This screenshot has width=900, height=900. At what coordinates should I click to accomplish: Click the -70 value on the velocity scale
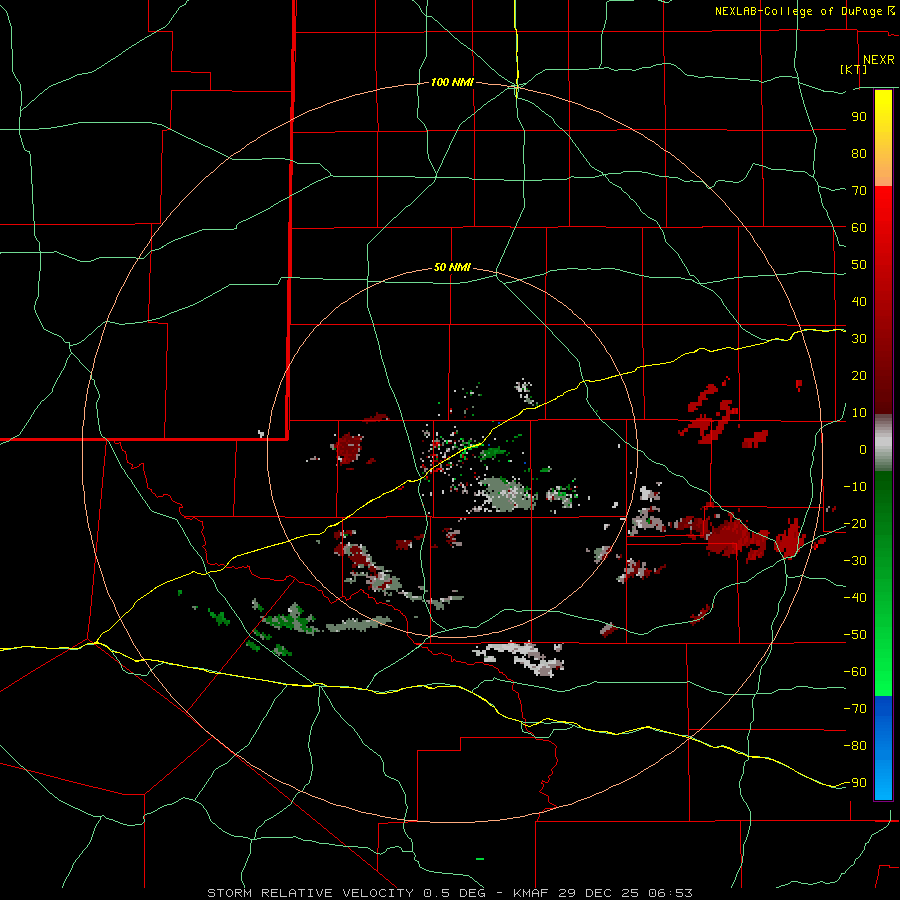coord(855,708)
